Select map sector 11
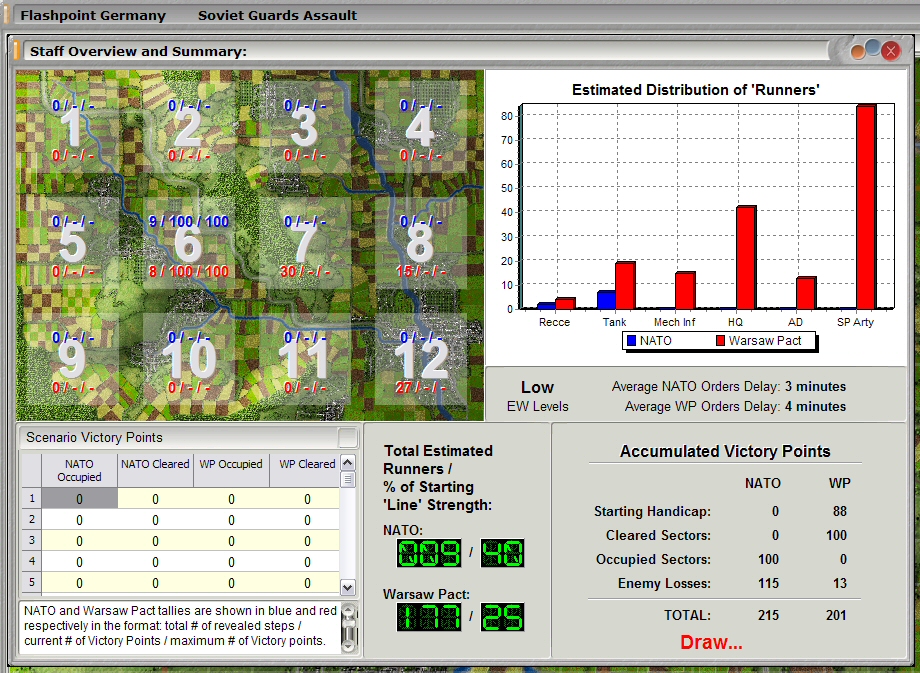Viewport: 920px width, 673px height. [305, 359]
